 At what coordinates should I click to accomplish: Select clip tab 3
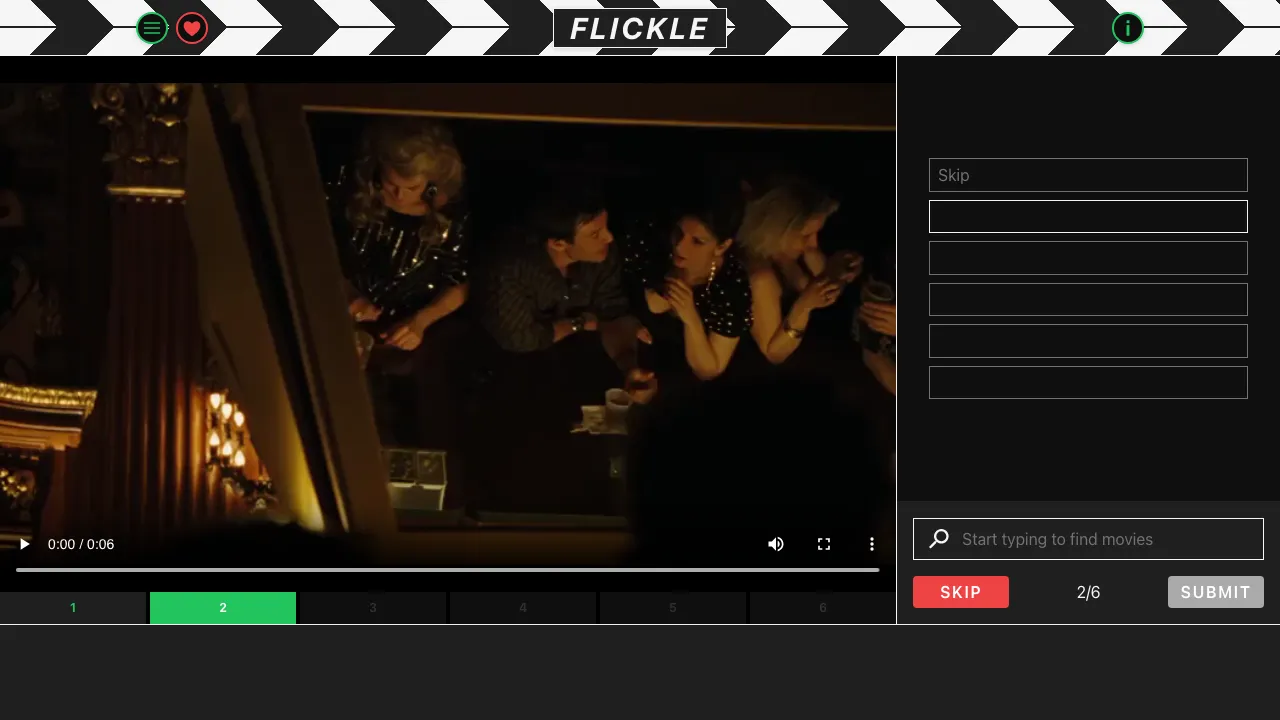373,608
